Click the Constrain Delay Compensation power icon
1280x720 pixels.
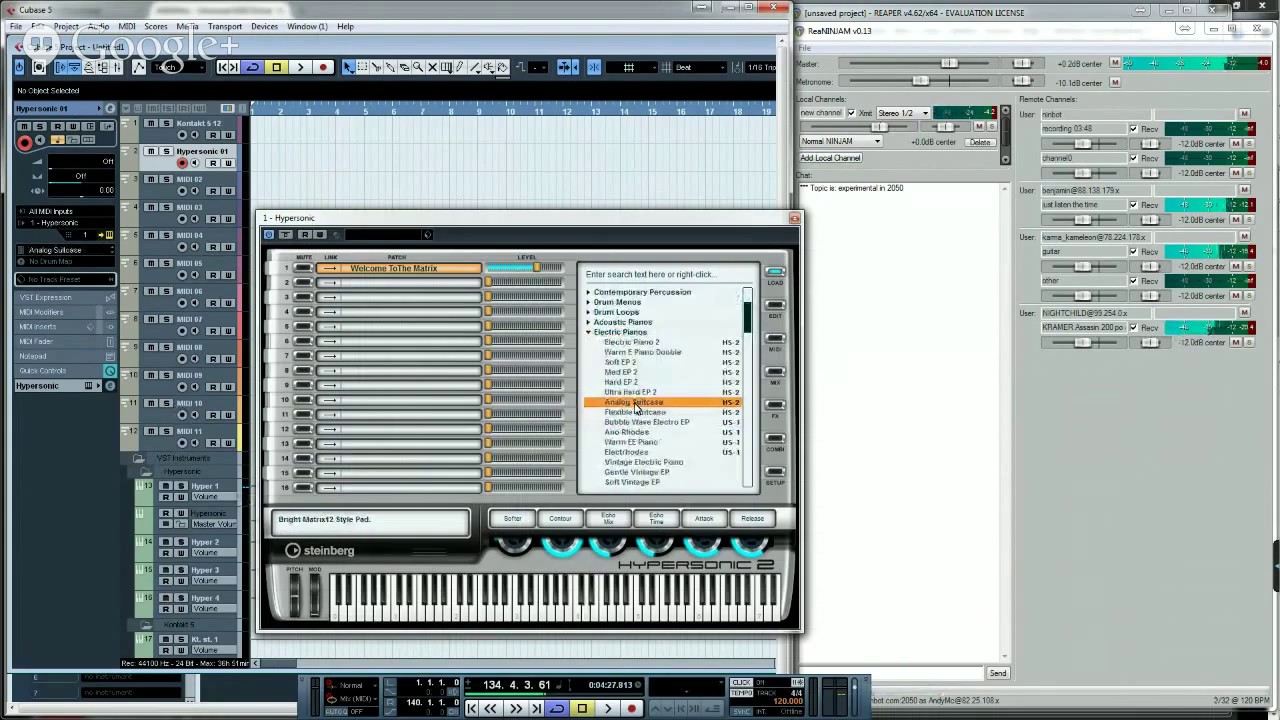click(18, 67)
